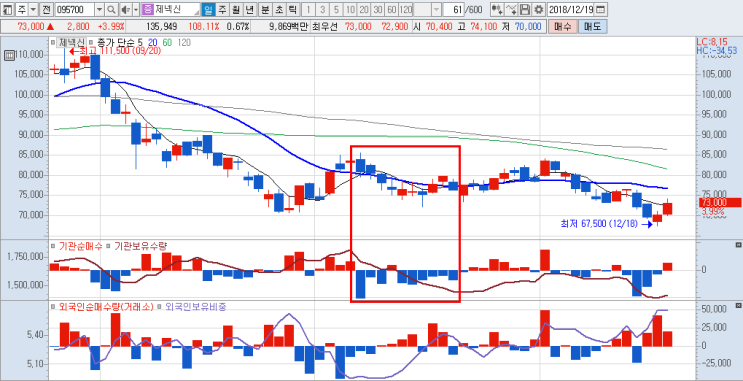Screen dimensions: 743x381
Task: Select the 초 second period toggle
Action: pos(279,9)
